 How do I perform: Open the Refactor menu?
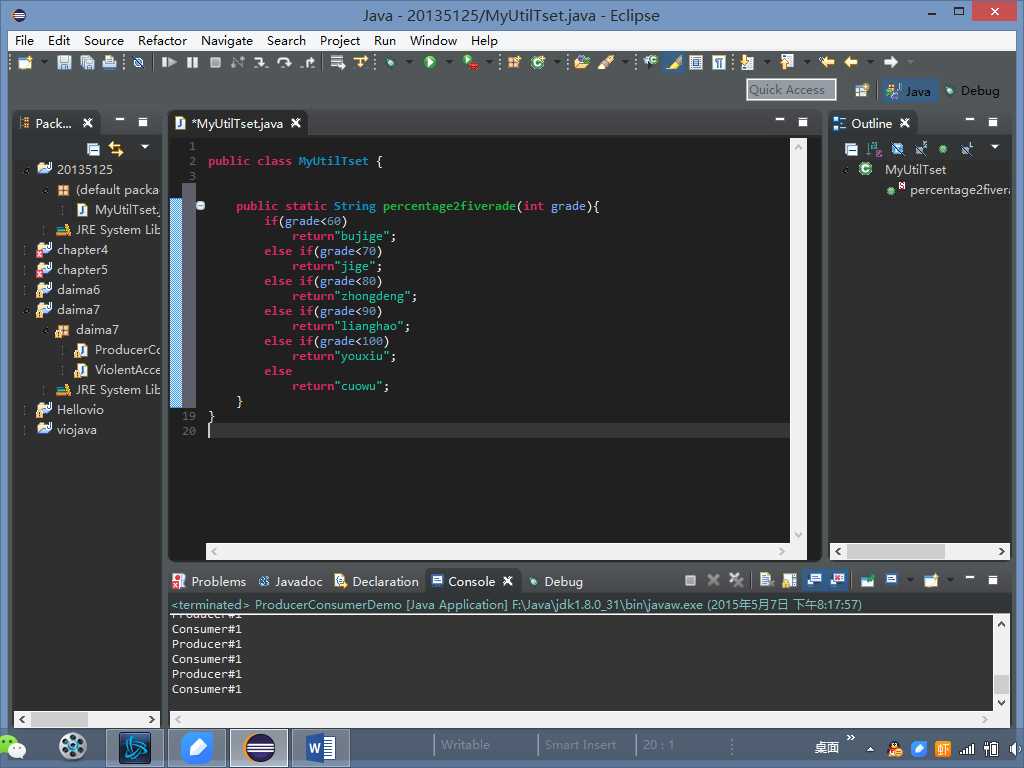[162, 40]
